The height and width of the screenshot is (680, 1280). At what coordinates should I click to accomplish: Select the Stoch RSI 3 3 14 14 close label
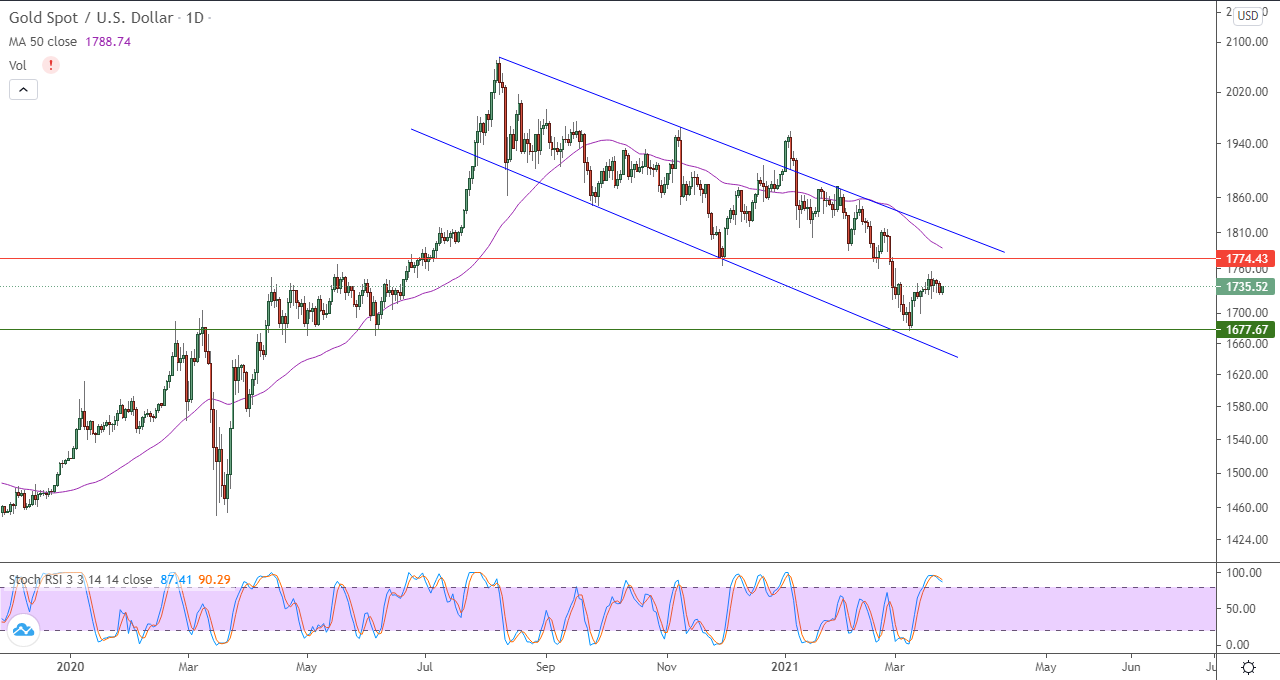click(x=81, y=579)
